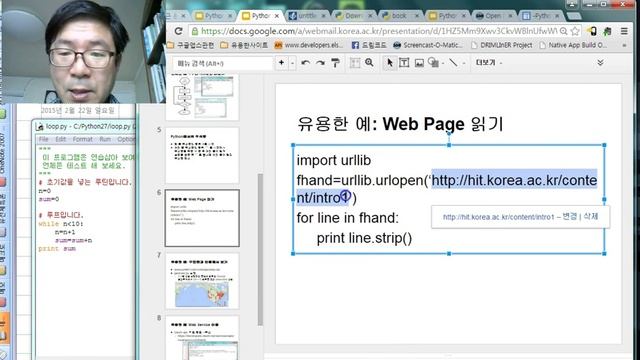640x360 pixels.
Task: Click the 'for line in fhand:' text
Action: pos(348,218)
